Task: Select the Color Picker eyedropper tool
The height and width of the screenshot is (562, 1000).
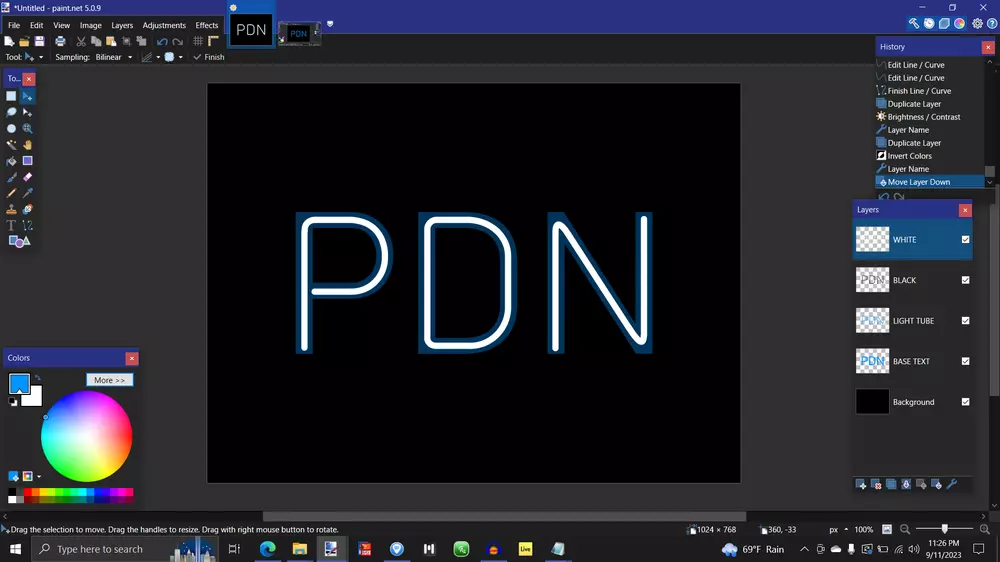Action: click(x=27, y=193)
